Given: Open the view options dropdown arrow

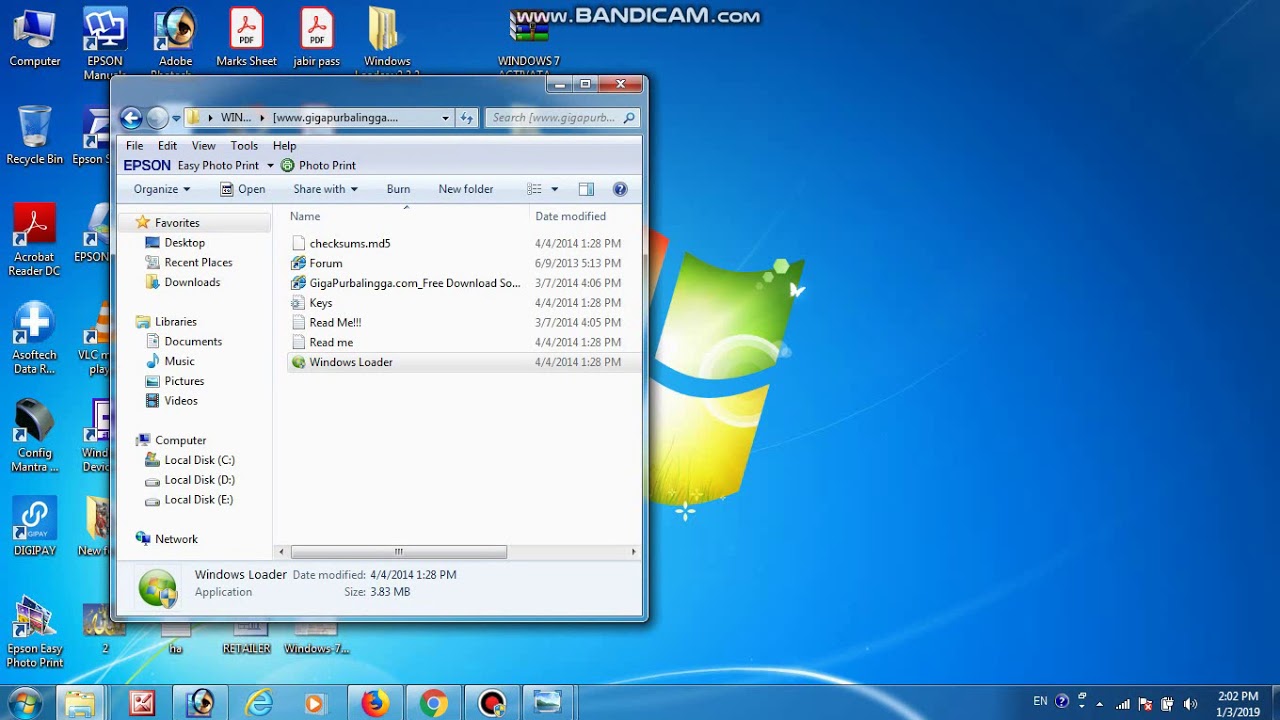Looking at the screenshot, I should (554, 189).
